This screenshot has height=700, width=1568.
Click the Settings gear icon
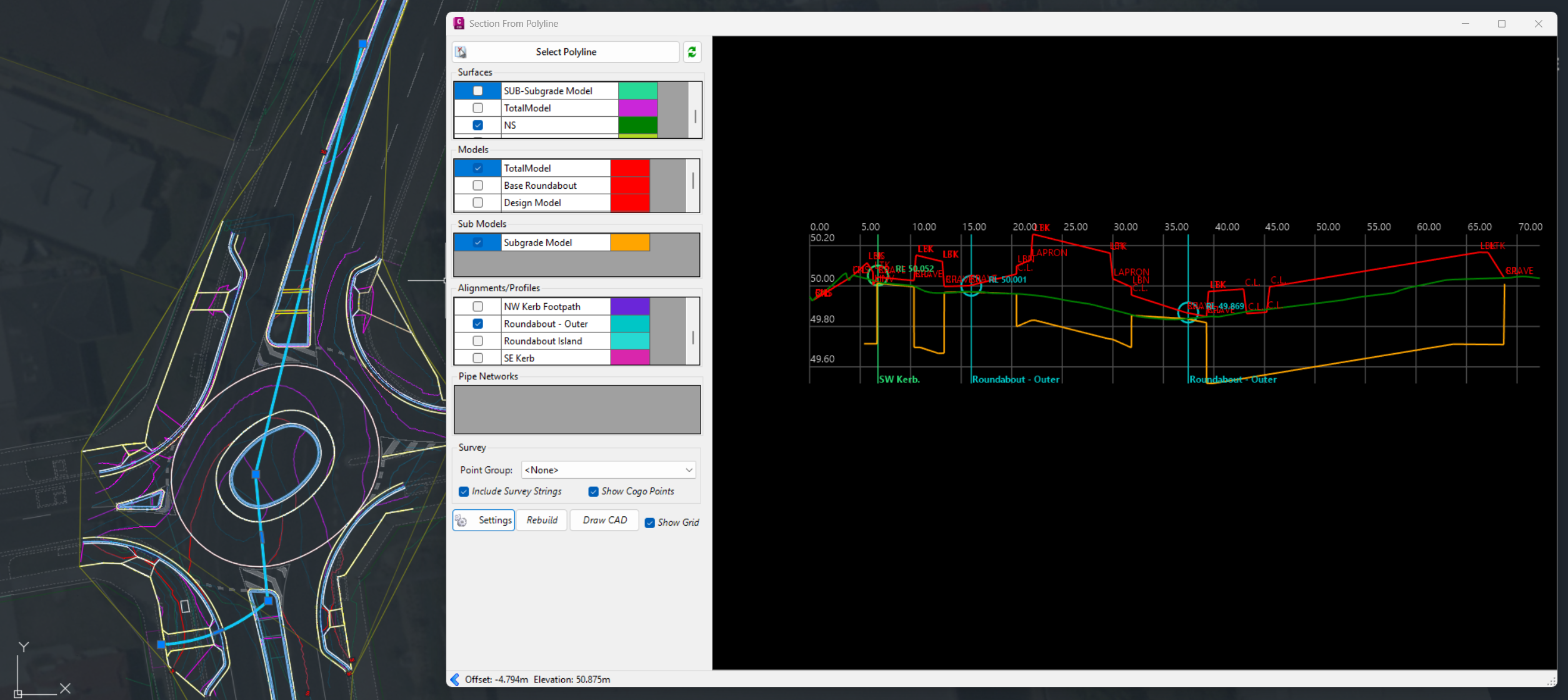point(461,521)
